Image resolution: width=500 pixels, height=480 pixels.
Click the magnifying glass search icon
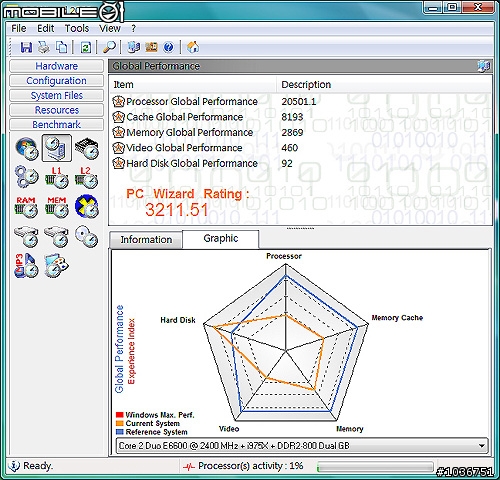[x=109, y=47]
